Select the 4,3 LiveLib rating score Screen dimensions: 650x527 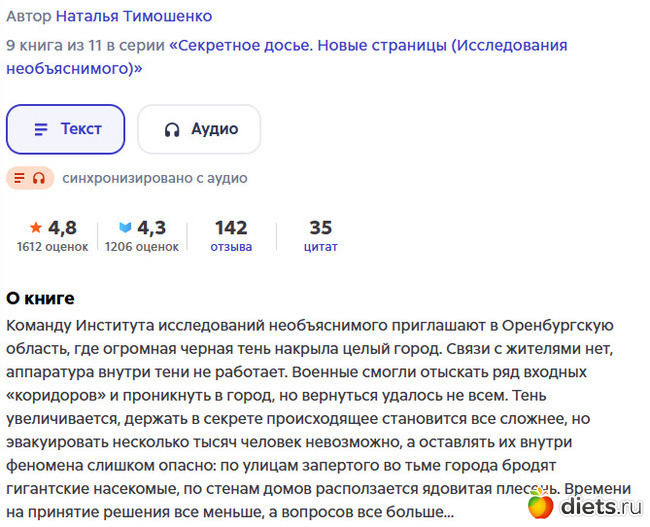tap(152, 227)
